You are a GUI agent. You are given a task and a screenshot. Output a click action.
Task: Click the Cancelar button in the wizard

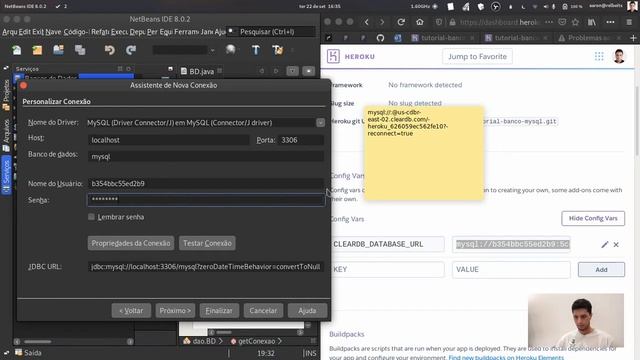point(263,311)
